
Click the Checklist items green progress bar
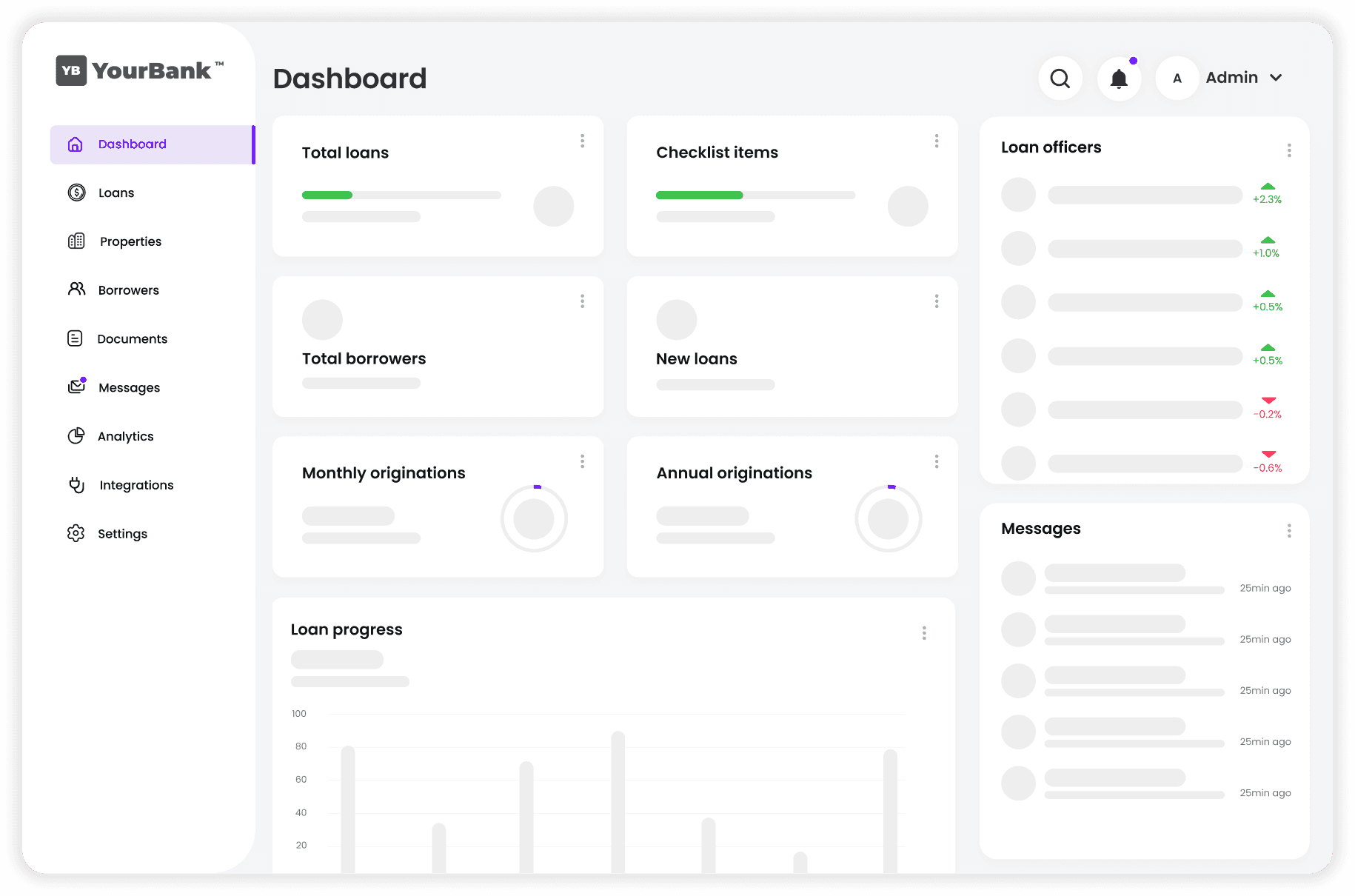click(699, 195)
